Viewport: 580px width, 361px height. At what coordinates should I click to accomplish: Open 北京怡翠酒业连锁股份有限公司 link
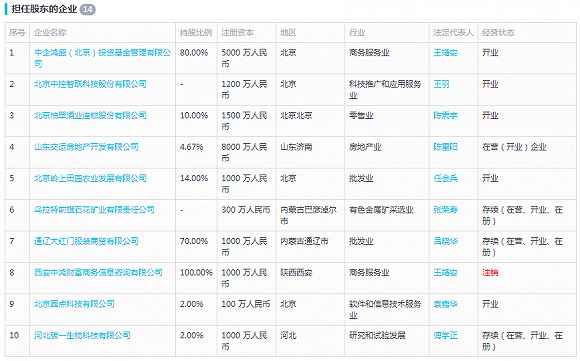pos(90,115)
